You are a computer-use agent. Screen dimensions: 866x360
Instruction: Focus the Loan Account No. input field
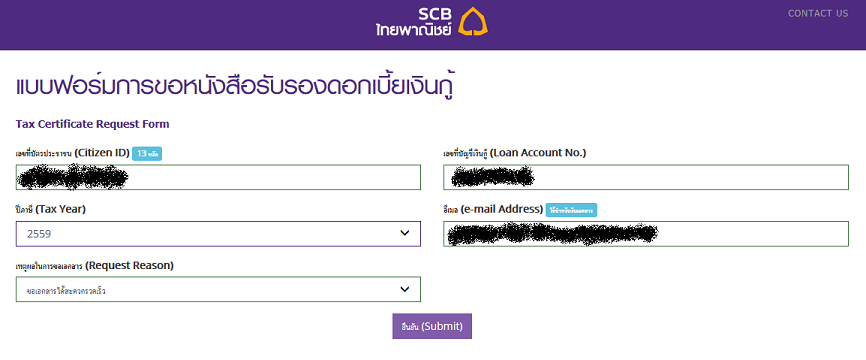646,177
